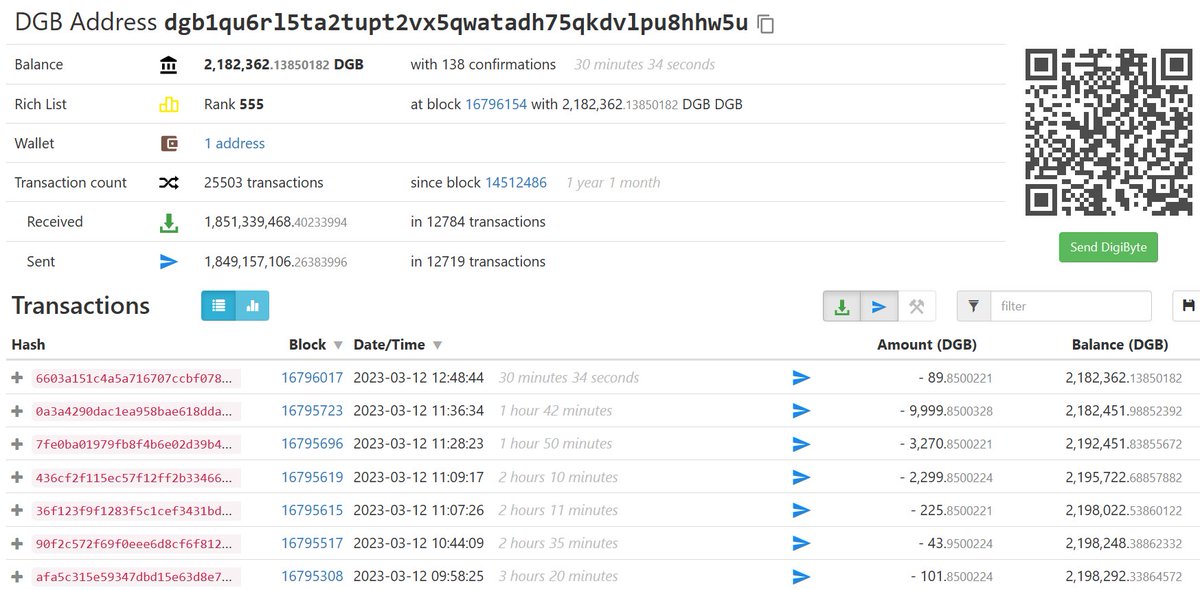
Task: Expand transaction afa5c315e59347dbd15e63d8e7
Action: pyautogui.click(x=16, y=576)
